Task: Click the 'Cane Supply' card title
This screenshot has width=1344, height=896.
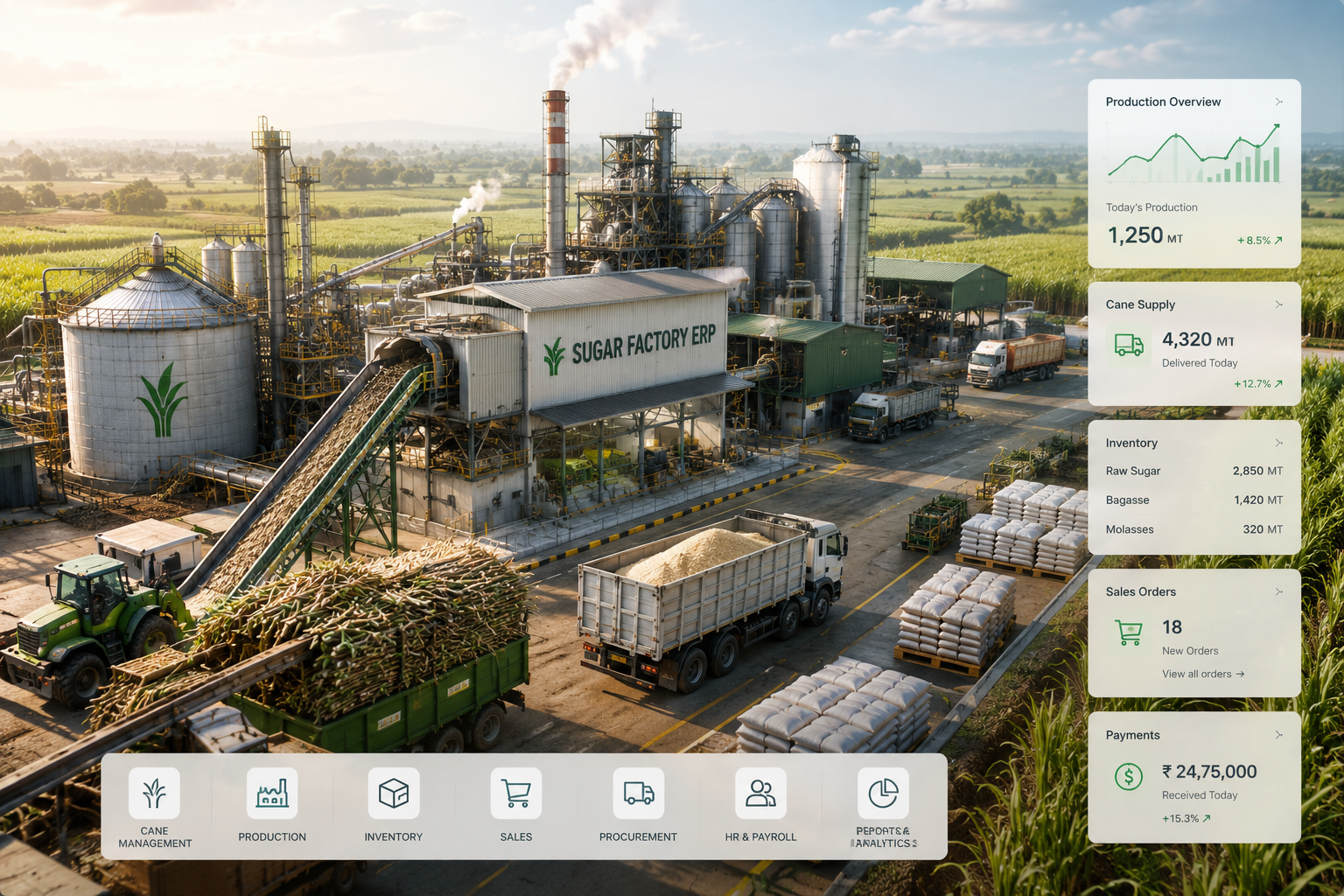Action: (1140, 304)
